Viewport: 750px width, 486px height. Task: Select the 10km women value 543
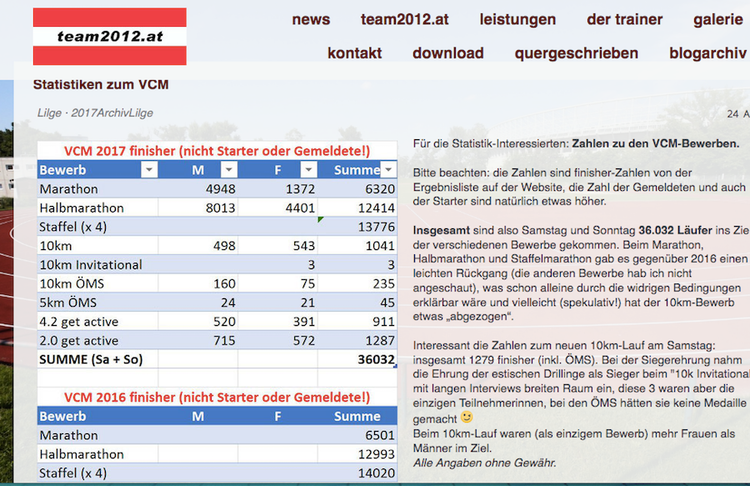pyautogui.click(x=304, y=246)
